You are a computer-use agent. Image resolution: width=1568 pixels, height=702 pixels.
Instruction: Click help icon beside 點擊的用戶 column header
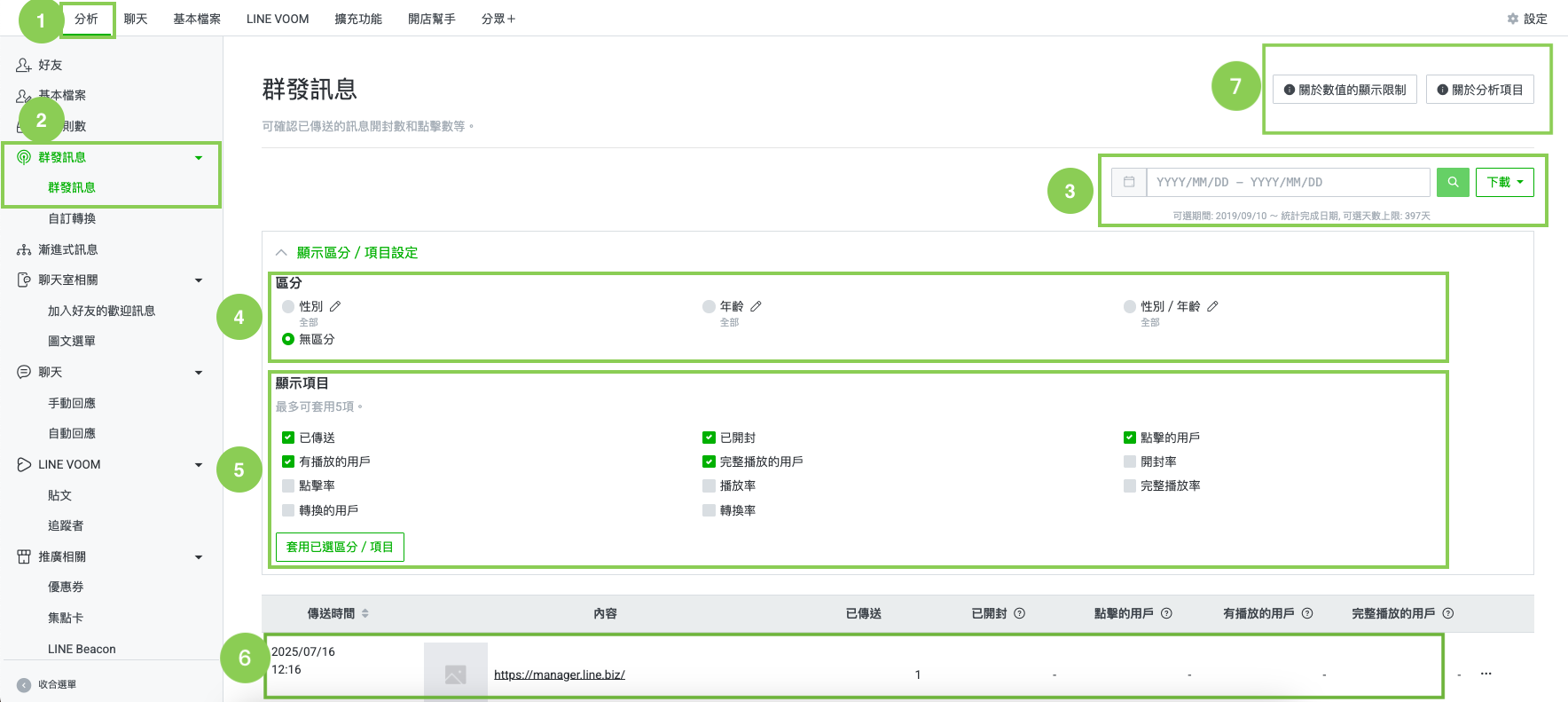point(1166,613)
